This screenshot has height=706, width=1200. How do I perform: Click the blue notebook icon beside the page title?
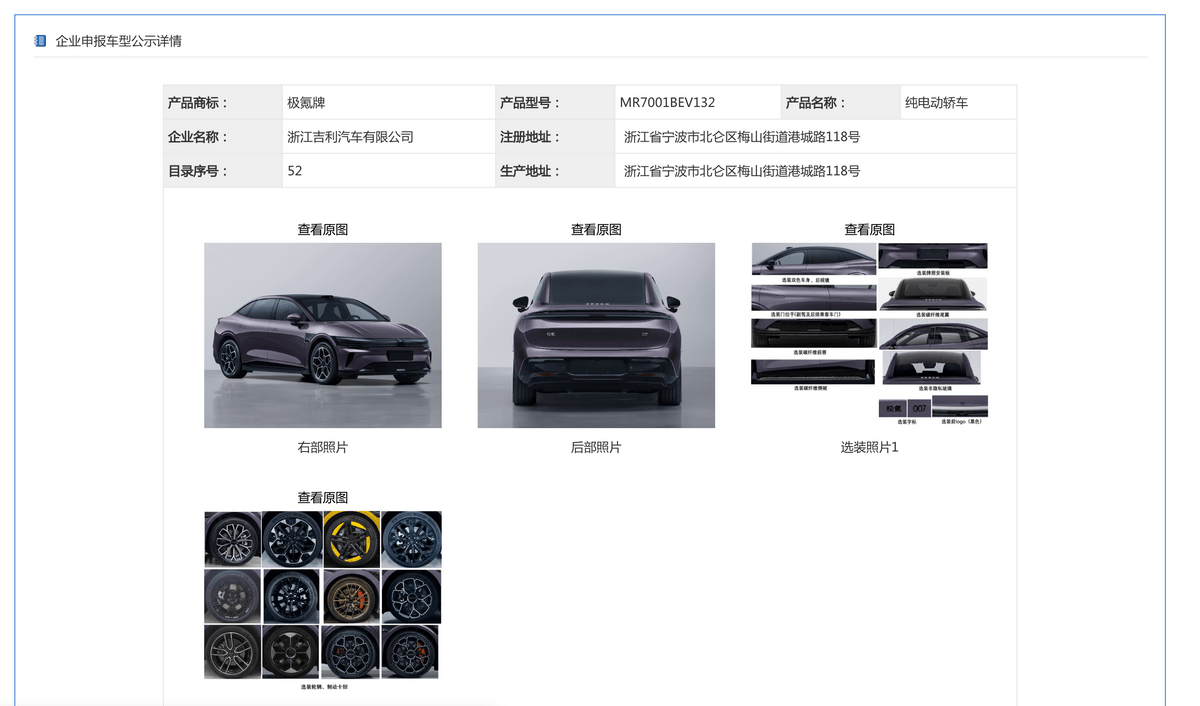point(40,41)
